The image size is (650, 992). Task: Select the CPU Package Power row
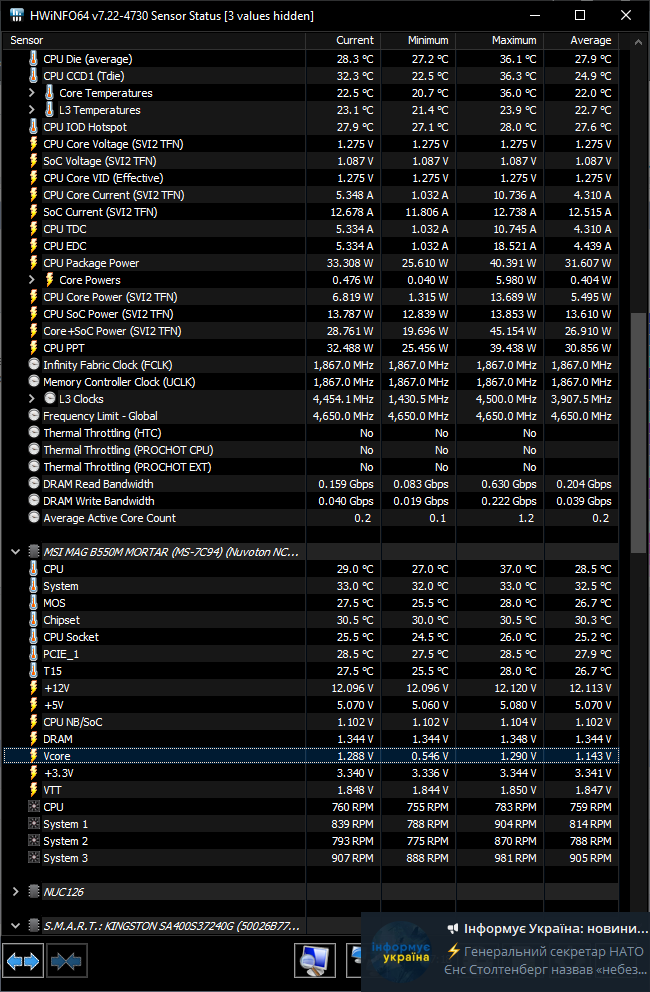point(150,263)
